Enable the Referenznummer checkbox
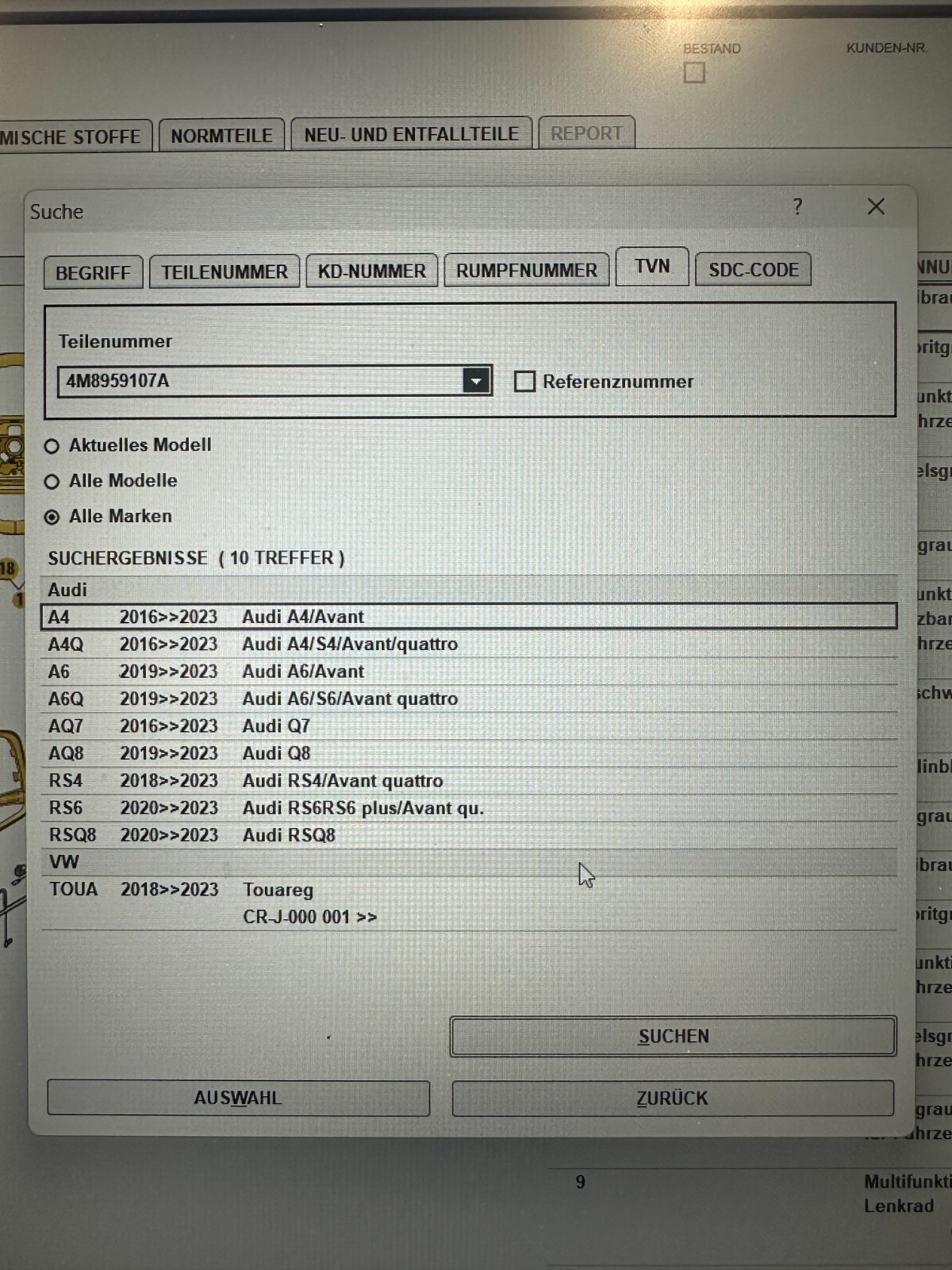The width and height of the screenshot is (952, 1270). (x=524, y=382)
